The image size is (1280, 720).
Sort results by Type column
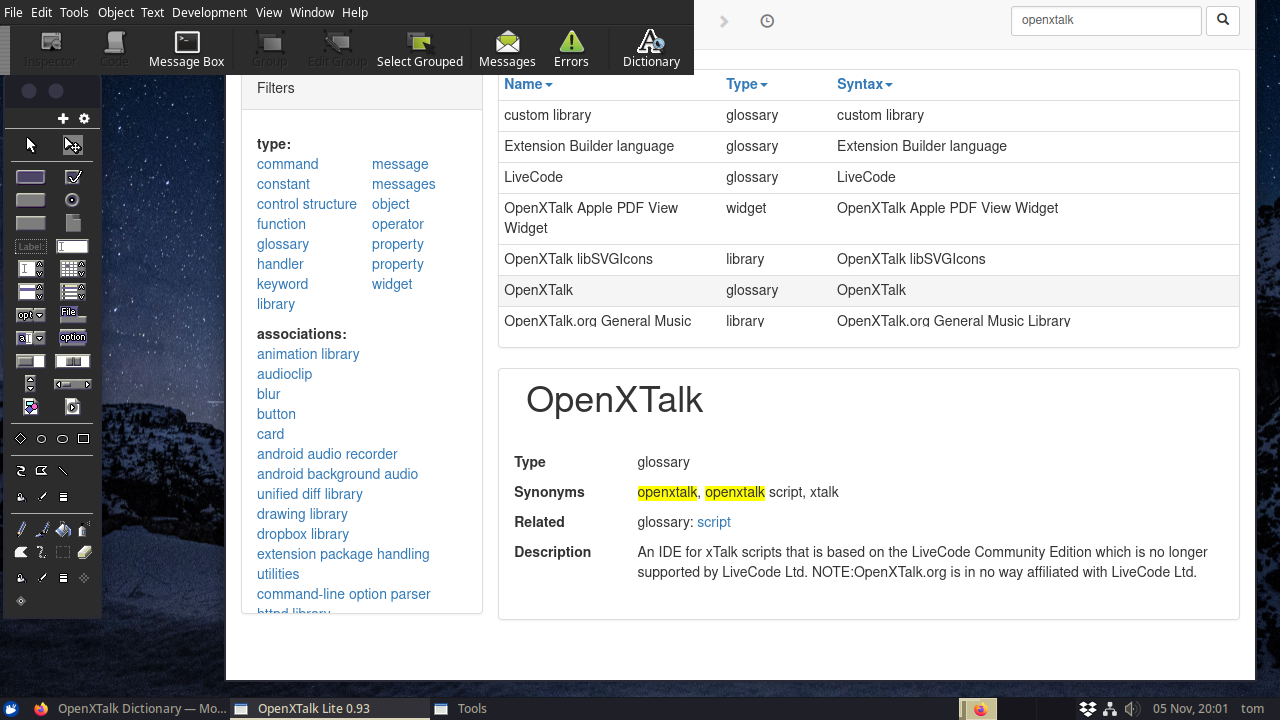pos(747,84)
